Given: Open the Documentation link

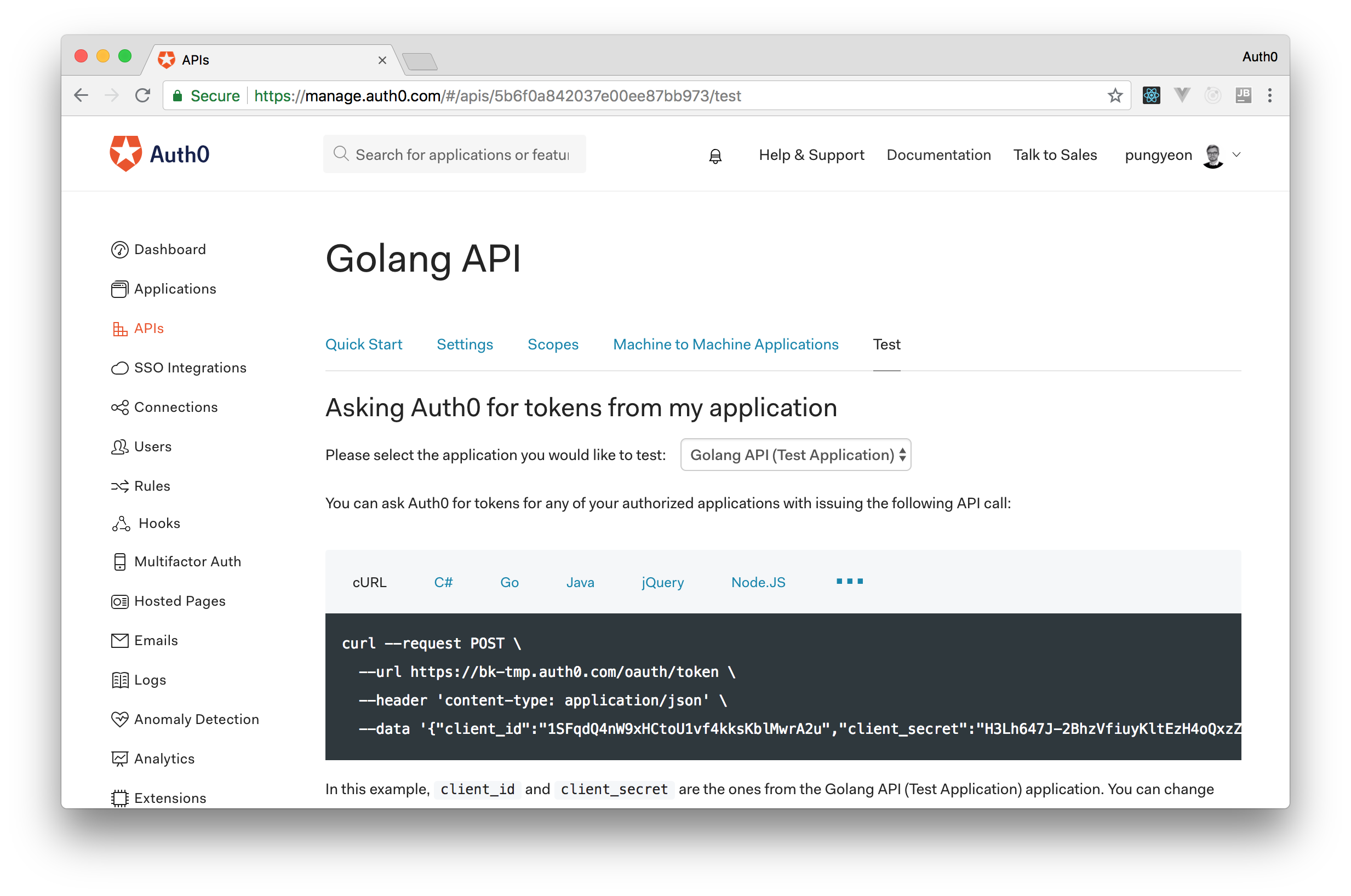Looking at the screenshot, I should 938,155.
